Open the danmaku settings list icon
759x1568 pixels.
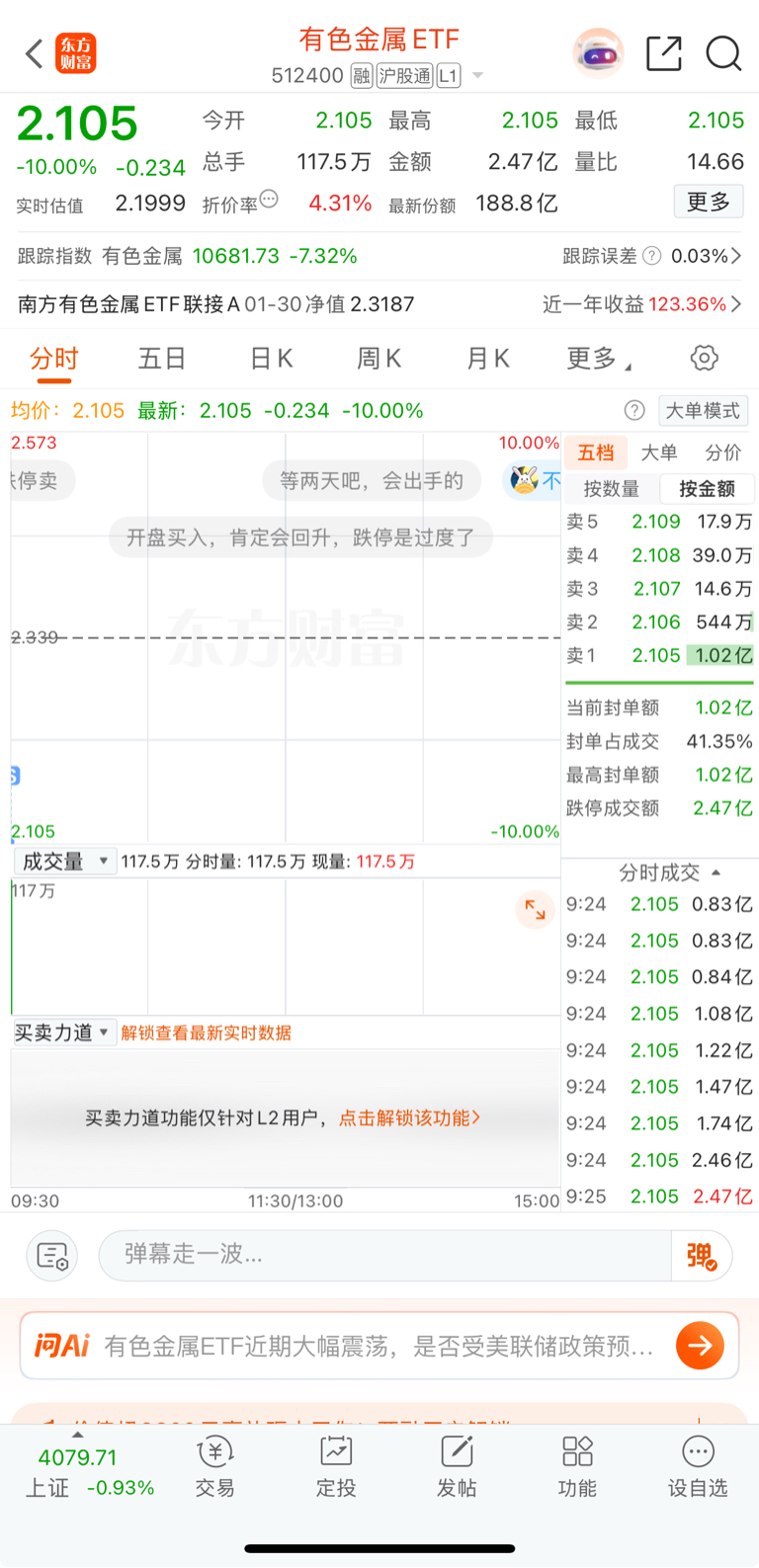pos(52,1256)
